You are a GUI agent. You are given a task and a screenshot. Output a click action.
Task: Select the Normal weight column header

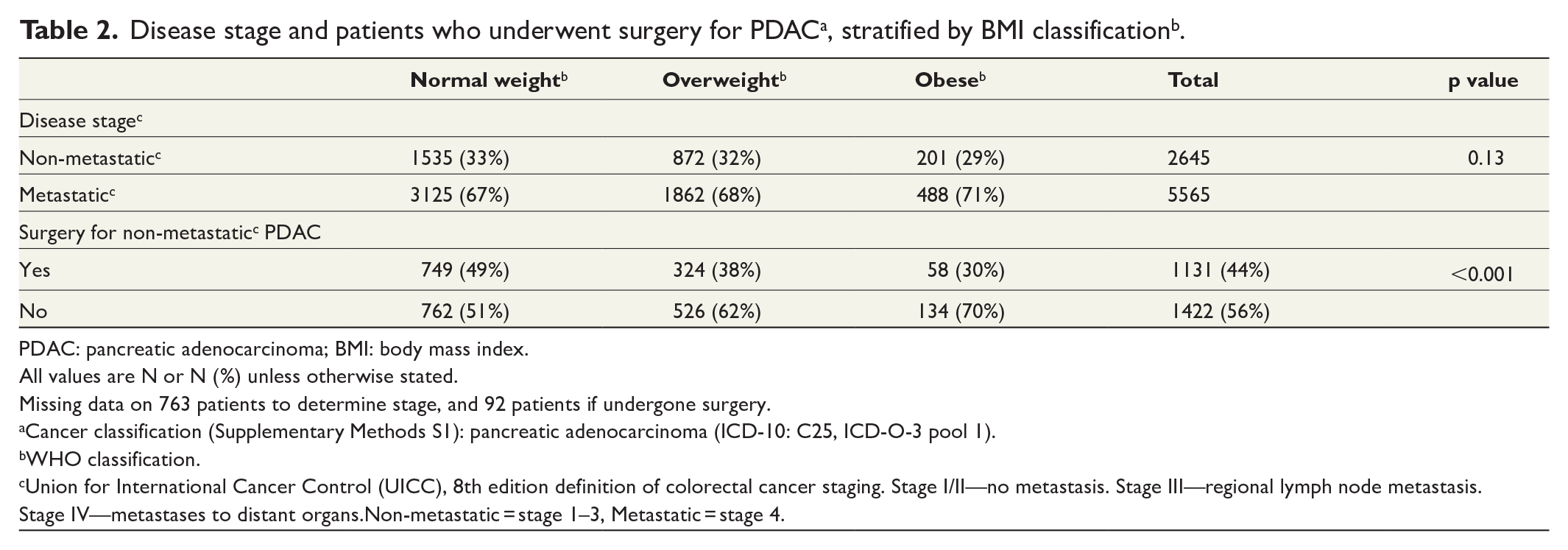[490, 80]
